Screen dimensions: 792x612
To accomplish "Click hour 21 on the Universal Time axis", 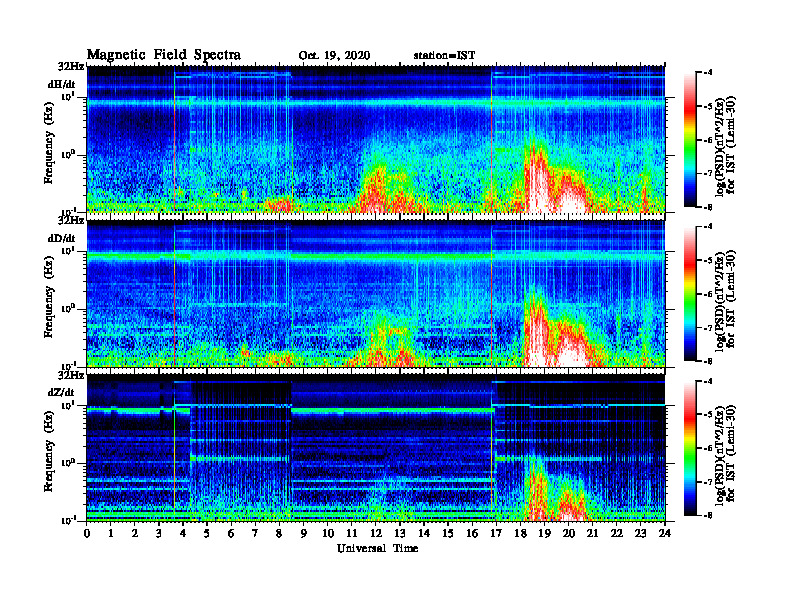I will tap(592, 533).
